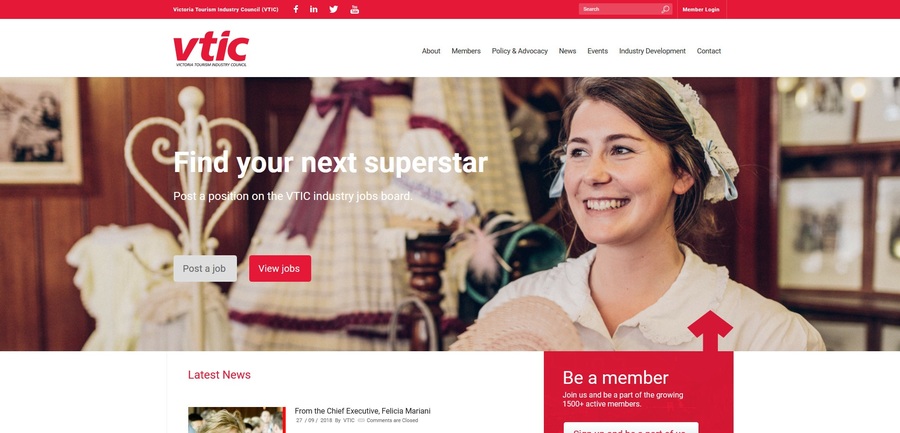This screenshot has height=433, width=900.
Task: Click the VTIC logo
Action: coord(211,49)
